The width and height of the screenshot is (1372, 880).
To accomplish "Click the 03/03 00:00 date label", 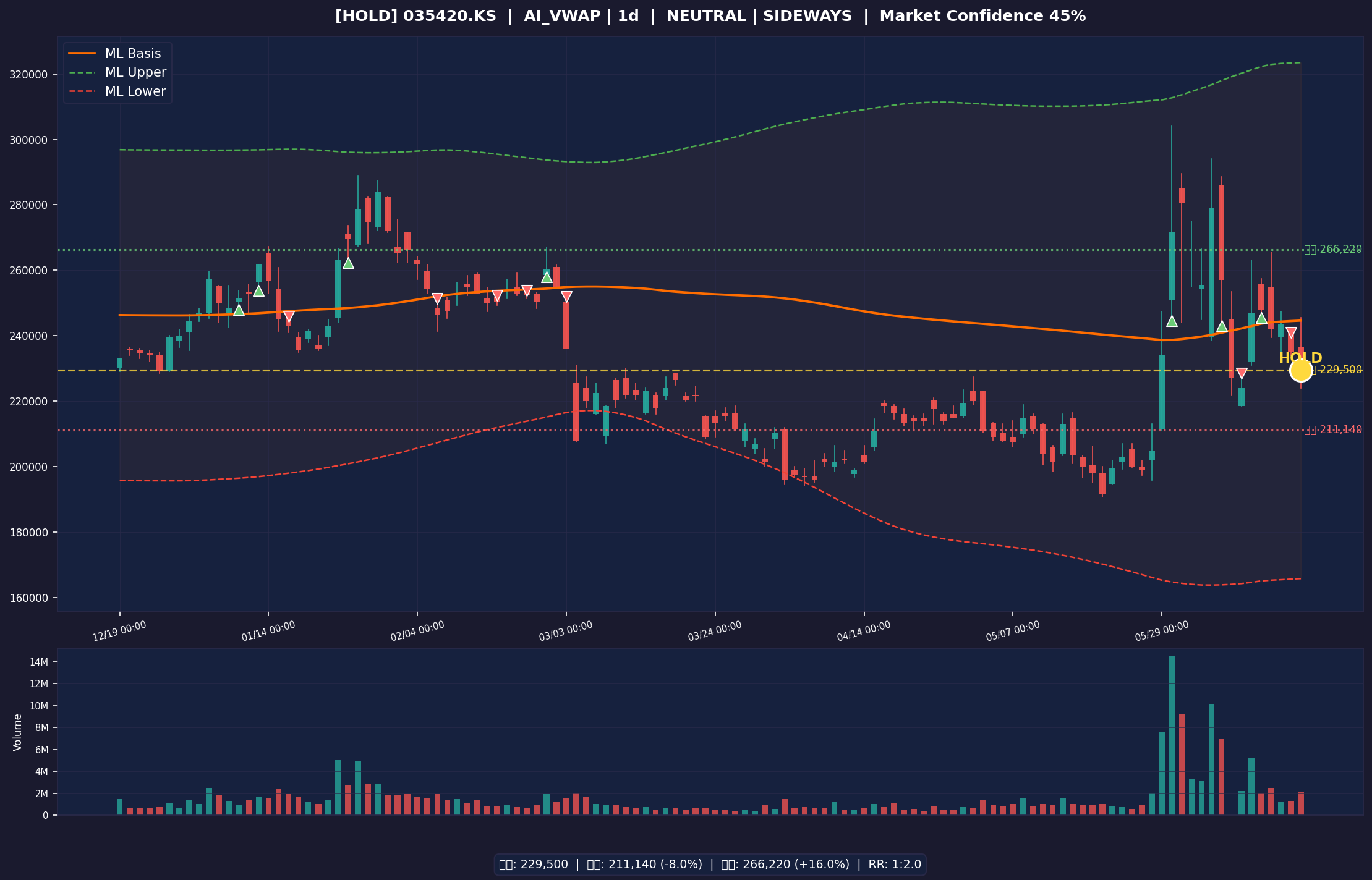I will click(x=566, y=632).
